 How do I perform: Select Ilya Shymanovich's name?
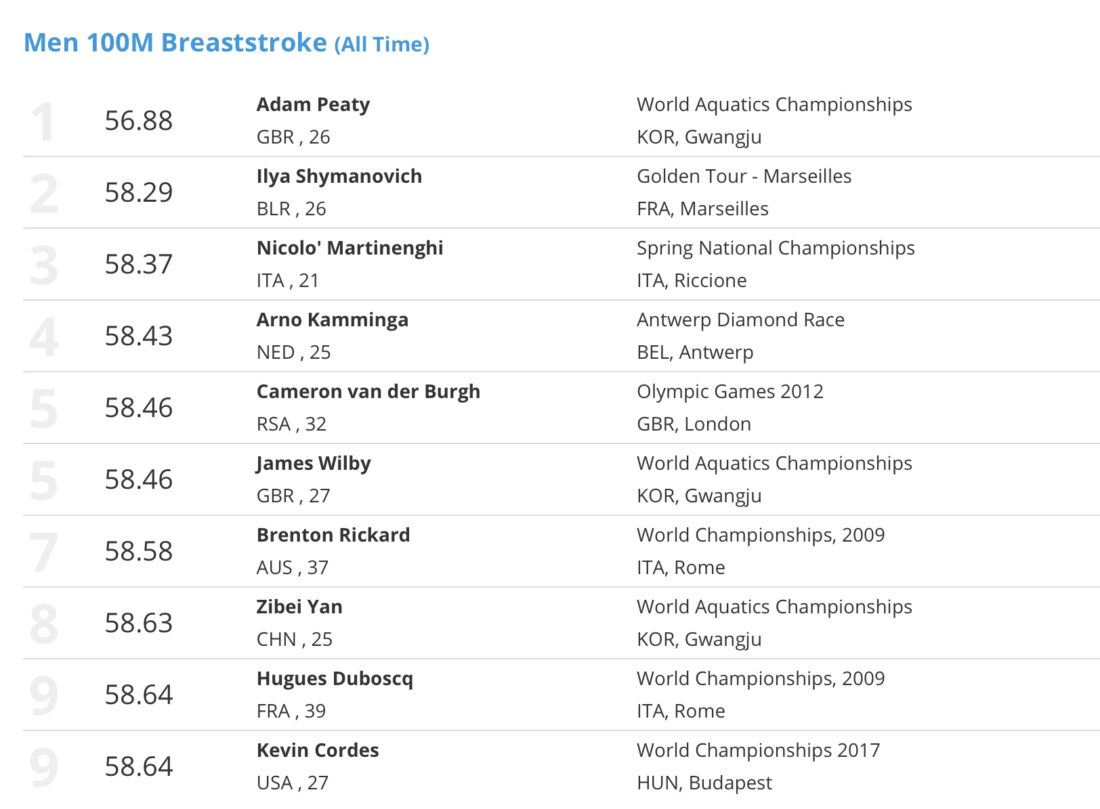(339, 177)
